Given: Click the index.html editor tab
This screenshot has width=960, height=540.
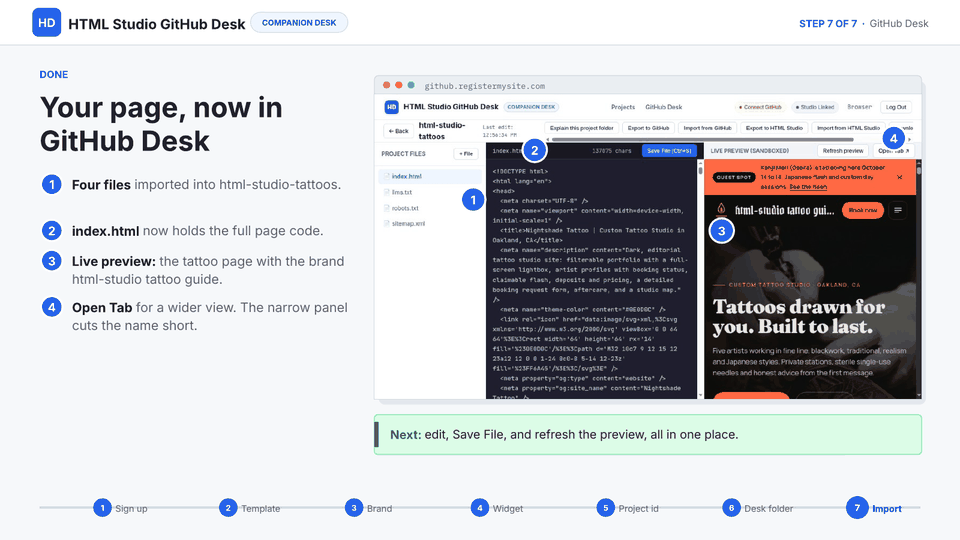Looking at the screenshot, I should pos(506,151).
